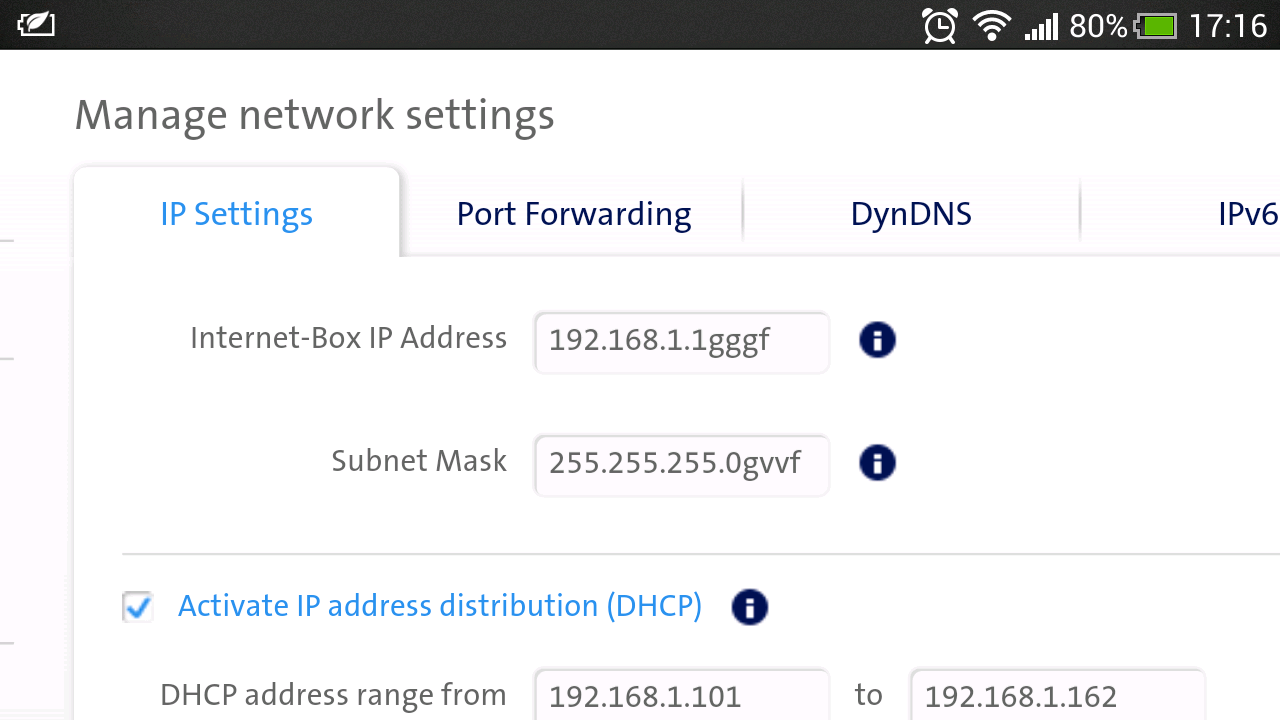This screenshot has width=1280, height=720.
Task: Click info icon beside Subnet Mask field
Action: (x=877, y=463)
